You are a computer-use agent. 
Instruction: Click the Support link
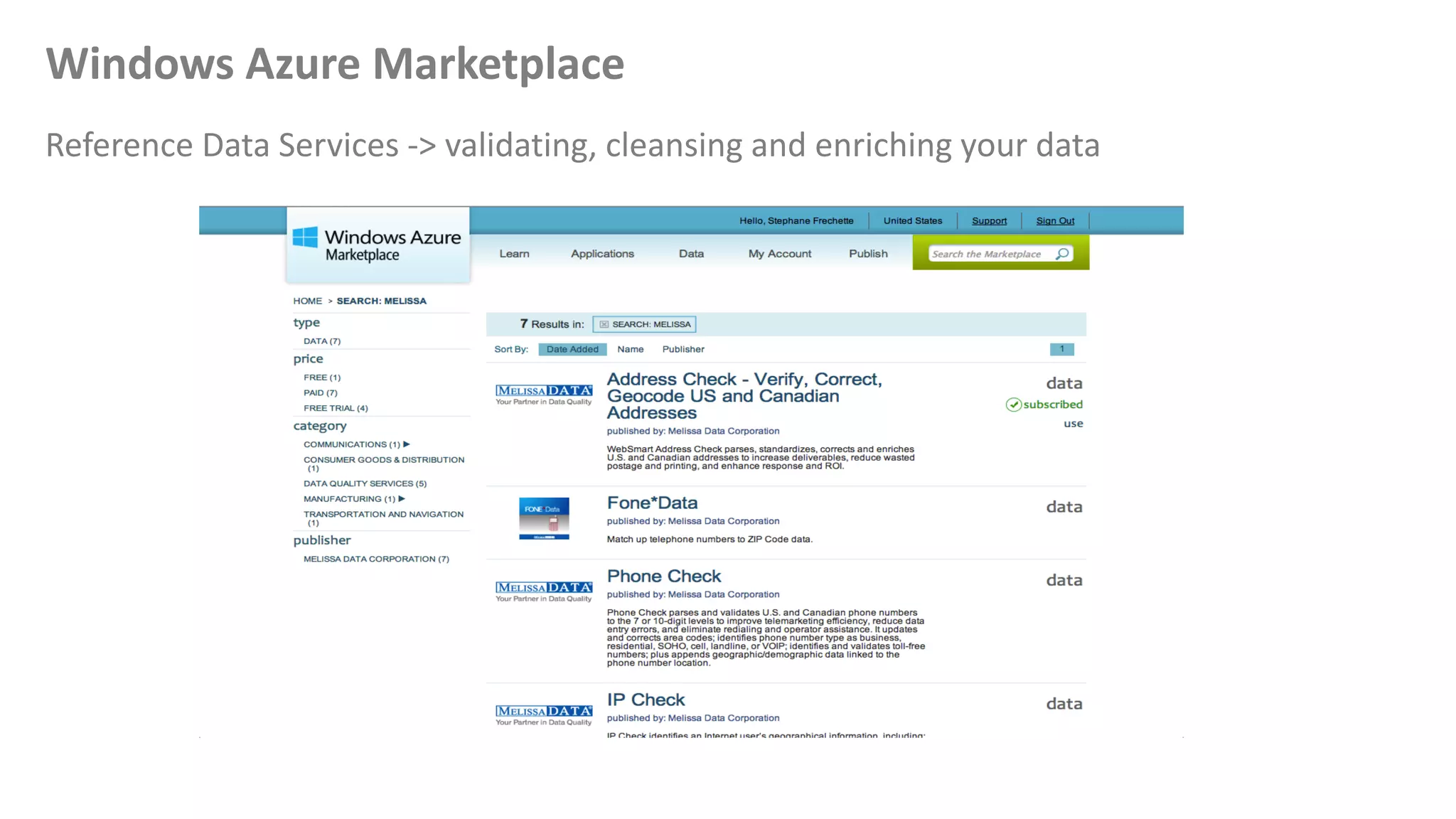click(x=989, y=221)
